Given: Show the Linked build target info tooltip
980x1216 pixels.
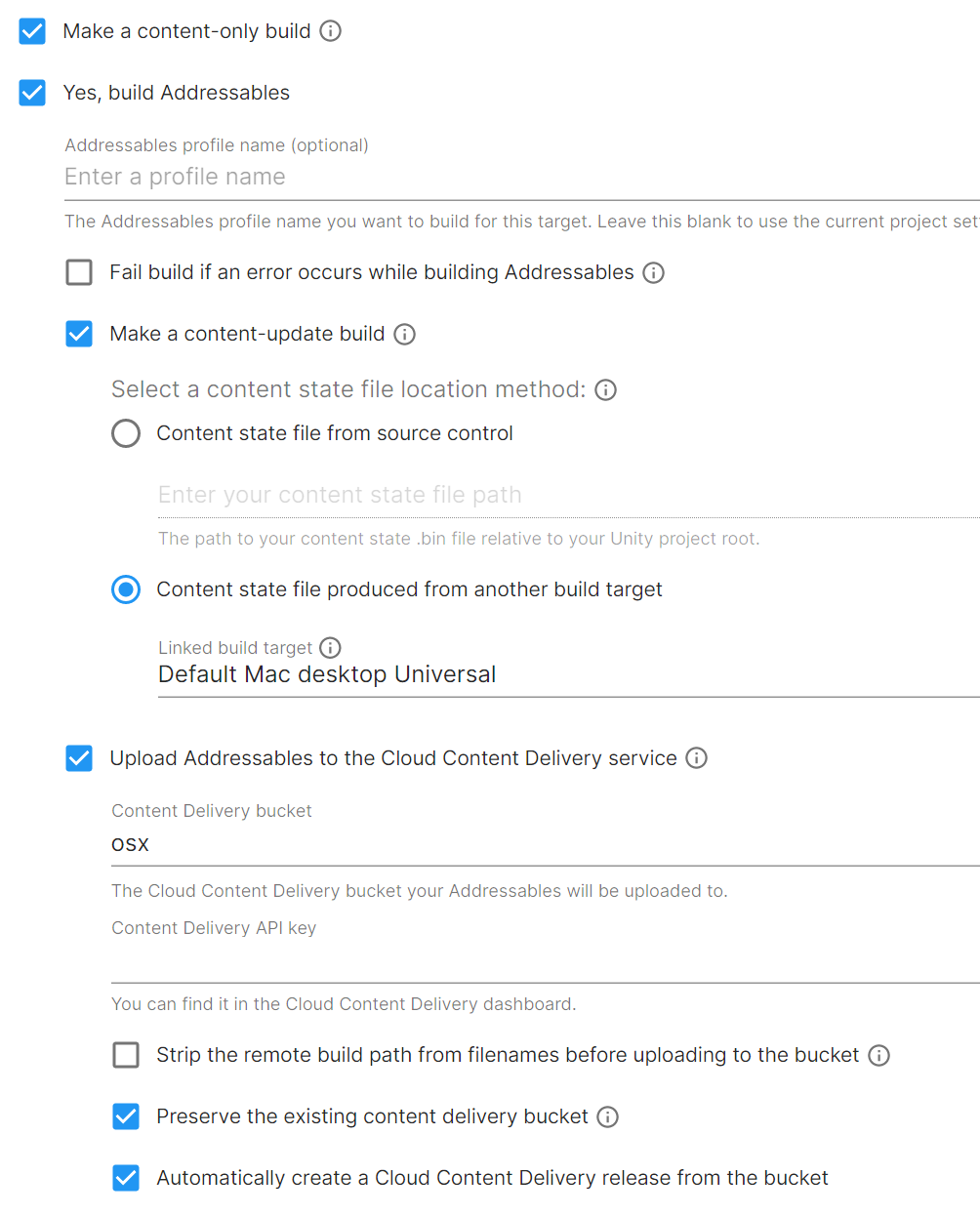Looking at the screenshot, I should pyautogui.click(x=329, y=647).
